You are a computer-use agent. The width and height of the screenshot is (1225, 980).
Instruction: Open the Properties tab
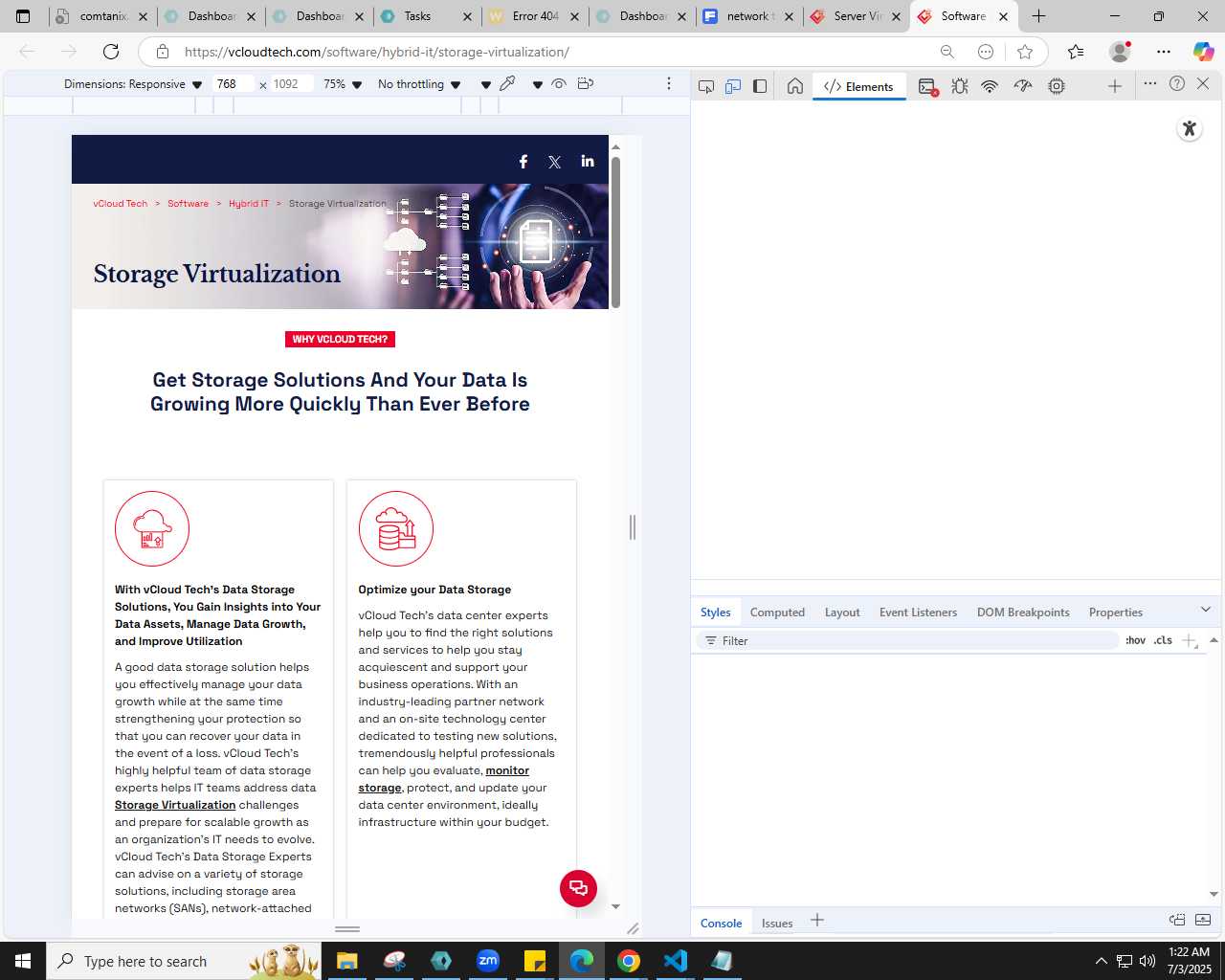(x=1116, y=612)
